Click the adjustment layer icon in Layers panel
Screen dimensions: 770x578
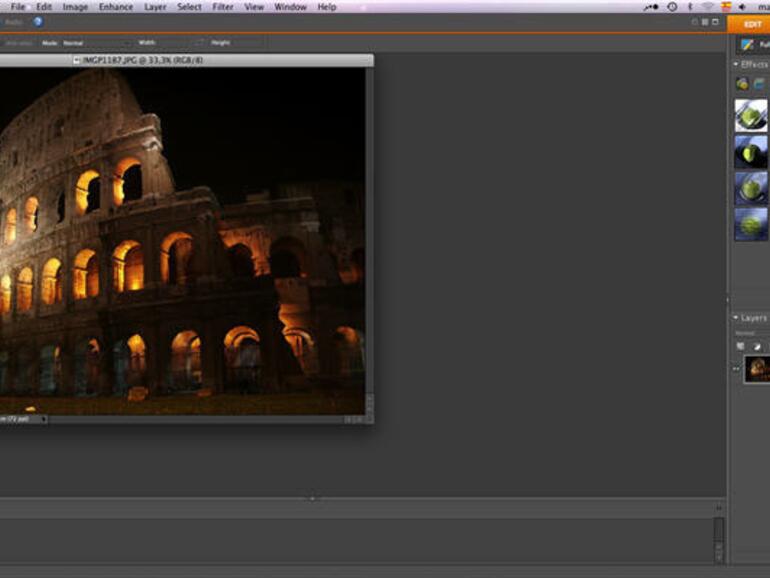click(x=757, y=346)
